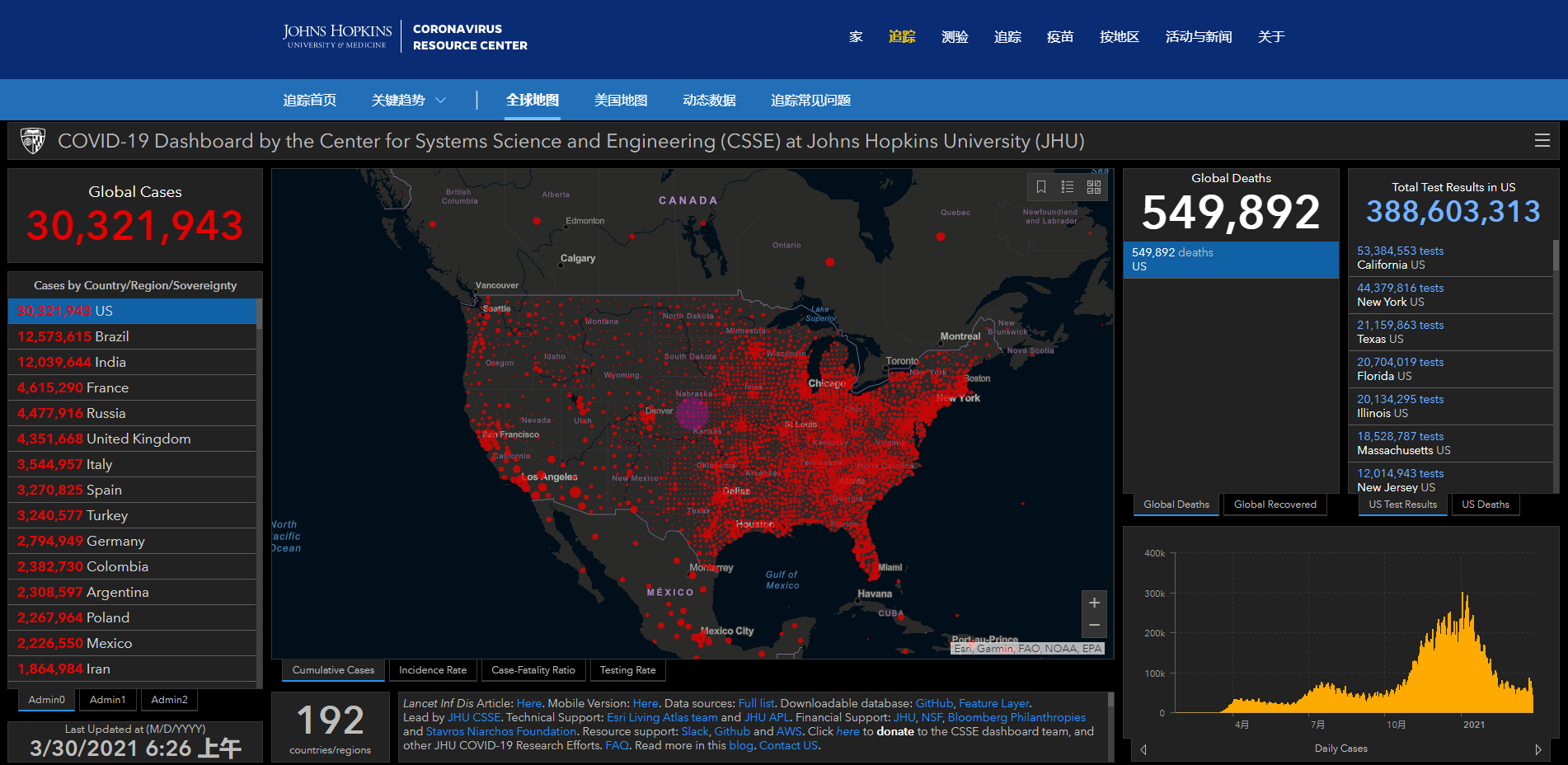Select the yellow highlighted 追踪 nav item
The width and height of the screenshot is (1568, 765).
902,37
